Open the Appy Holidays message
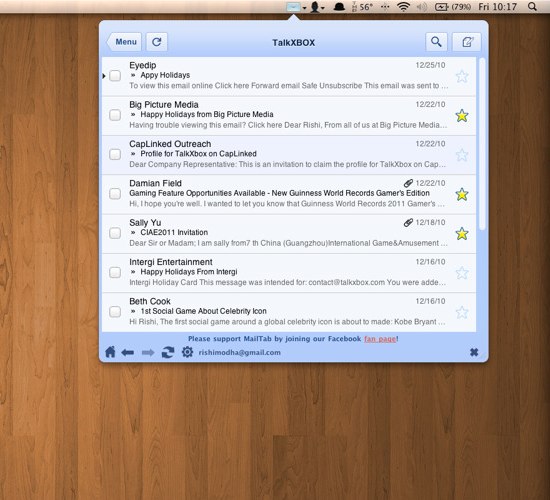The height and width of the screenshot is (500, 550). tap(165, 75)
